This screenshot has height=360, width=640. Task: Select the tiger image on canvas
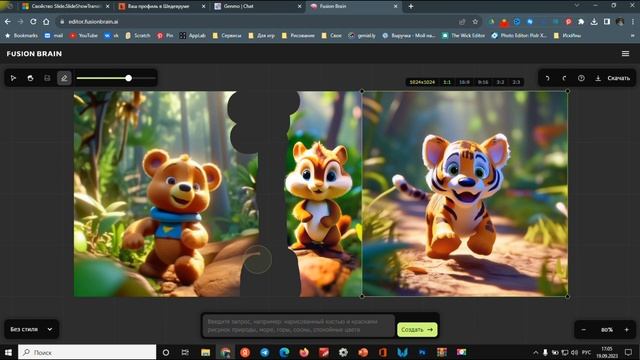(x=465, y=194)
